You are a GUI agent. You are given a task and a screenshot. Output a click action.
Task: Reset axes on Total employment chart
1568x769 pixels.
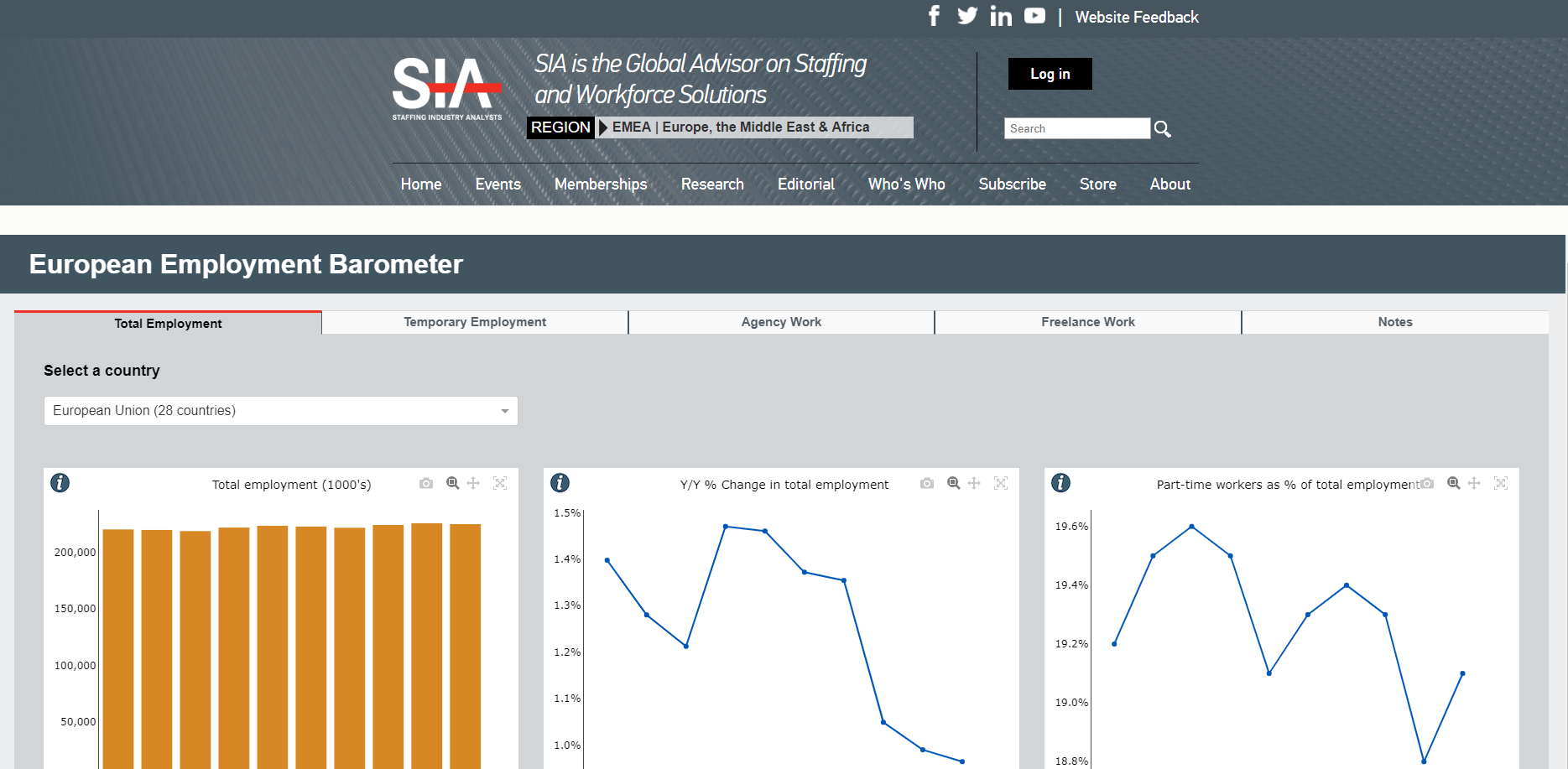coord(500,483)
